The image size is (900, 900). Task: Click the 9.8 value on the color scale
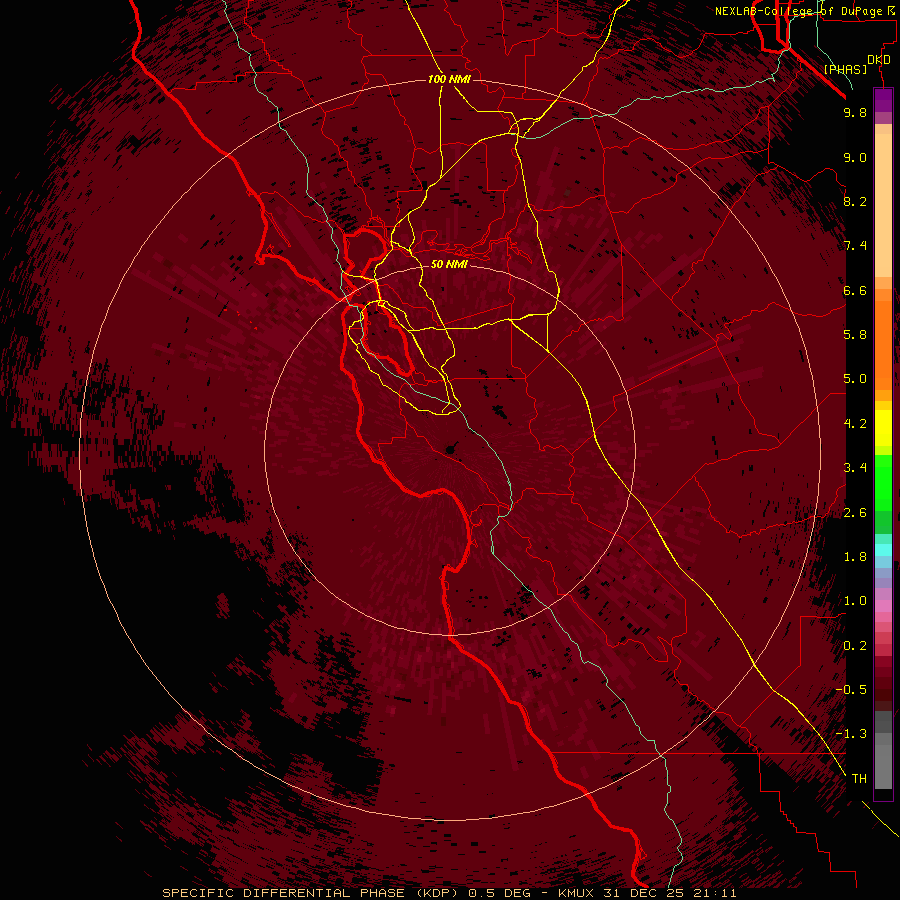click(855, 112)
